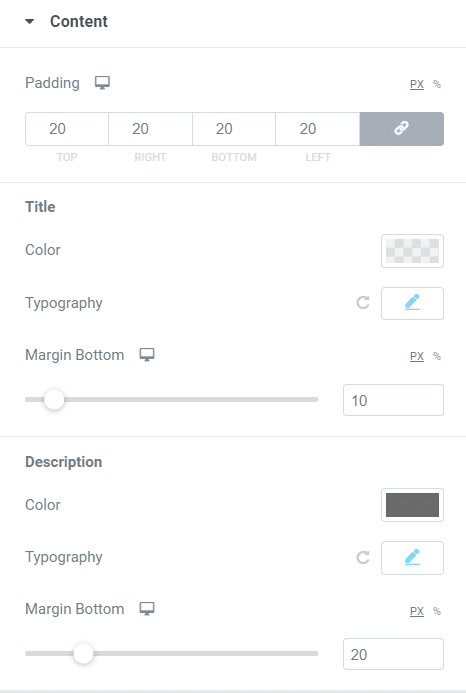This screenshot has width=466, height=693.
Task: Collapse the Content section arrow
Action: click(30, 21)
